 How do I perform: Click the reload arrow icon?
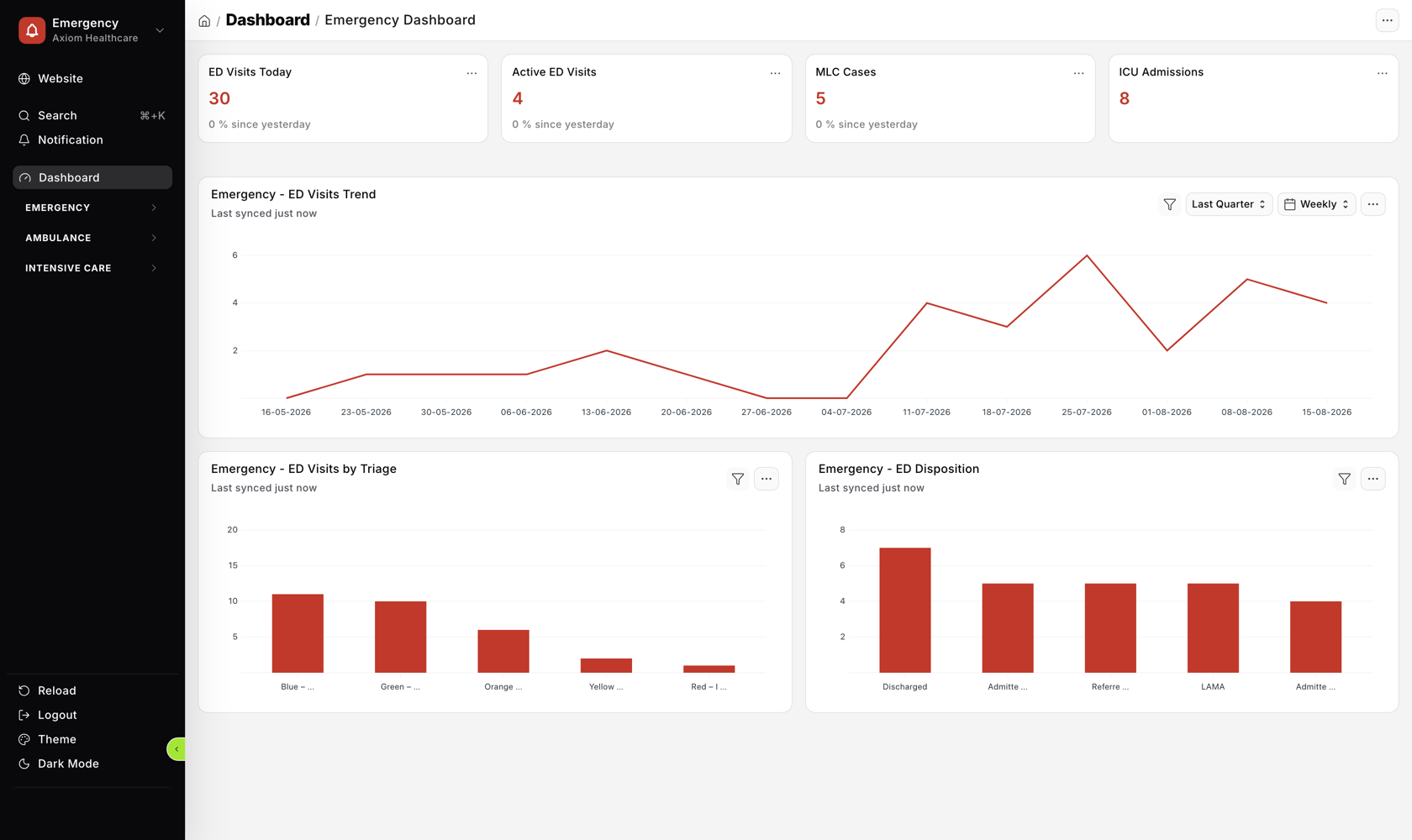[x=24, y=690]
